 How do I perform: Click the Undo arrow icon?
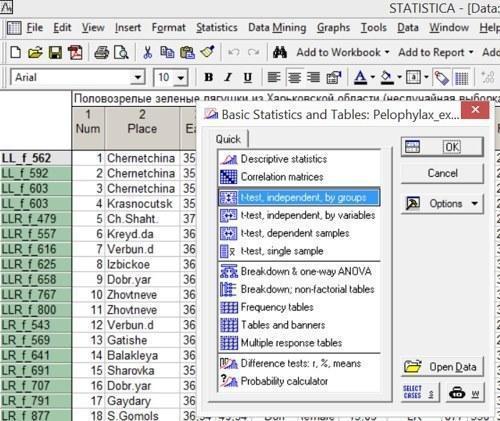pyautogui.click(x=234, y=52)
